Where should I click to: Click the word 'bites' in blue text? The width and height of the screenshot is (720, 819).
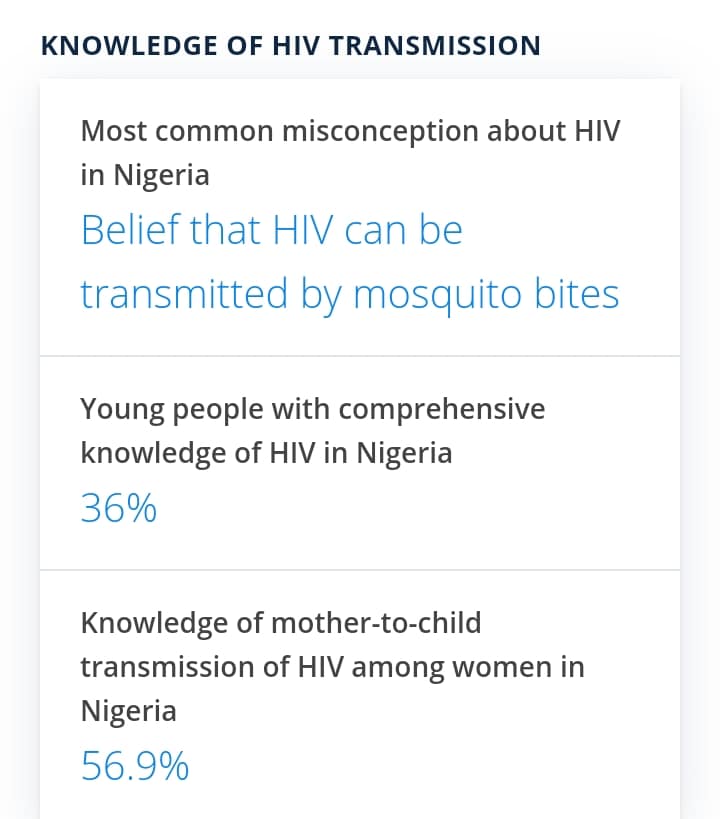click(577, 294)
